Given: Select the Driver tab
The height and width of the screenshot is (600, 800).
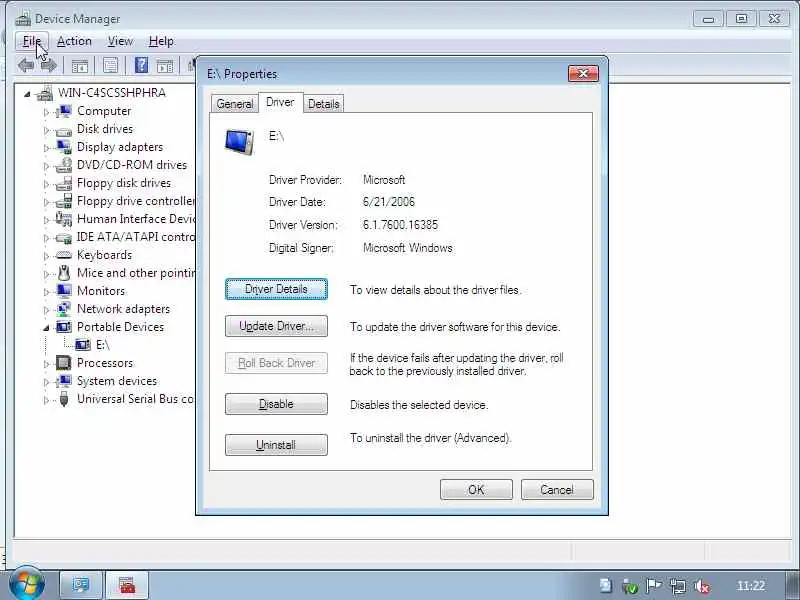Looking at the screenshot, I should coord(281,102).
